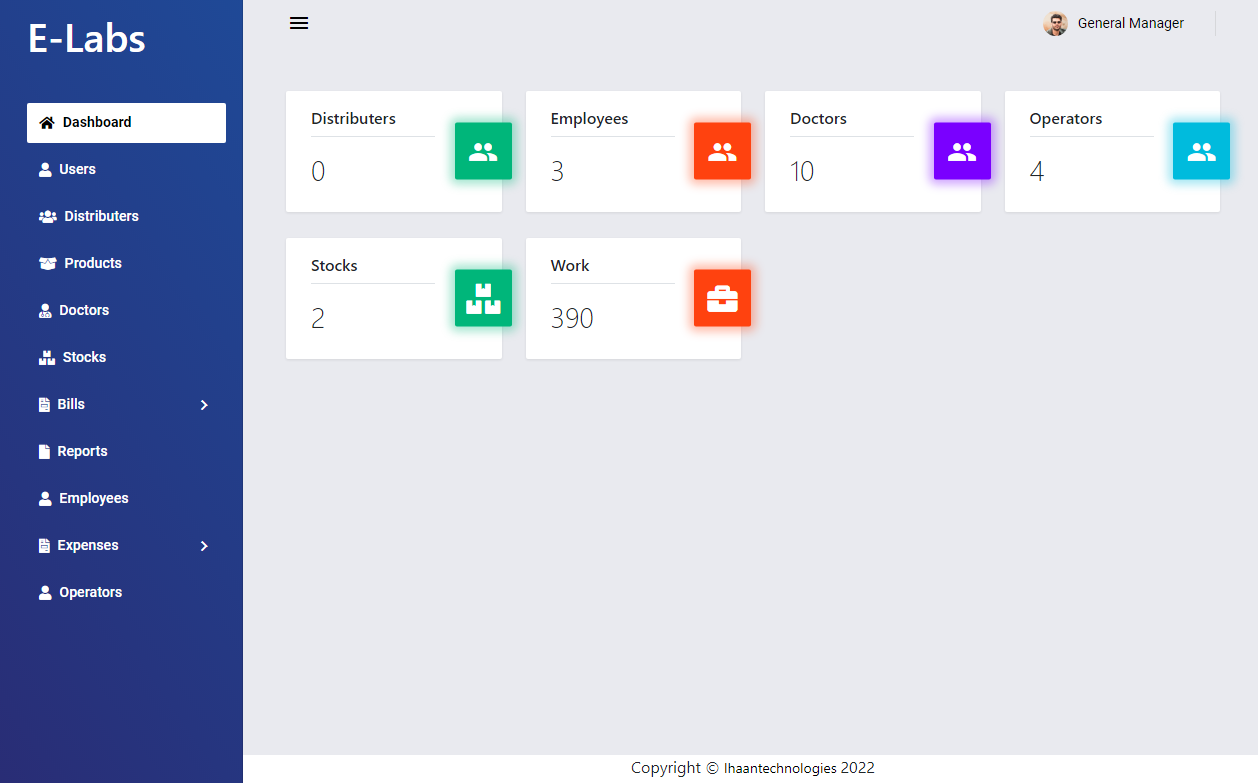Click the boxes icon beside sidebar Stocks

[46, 358]
